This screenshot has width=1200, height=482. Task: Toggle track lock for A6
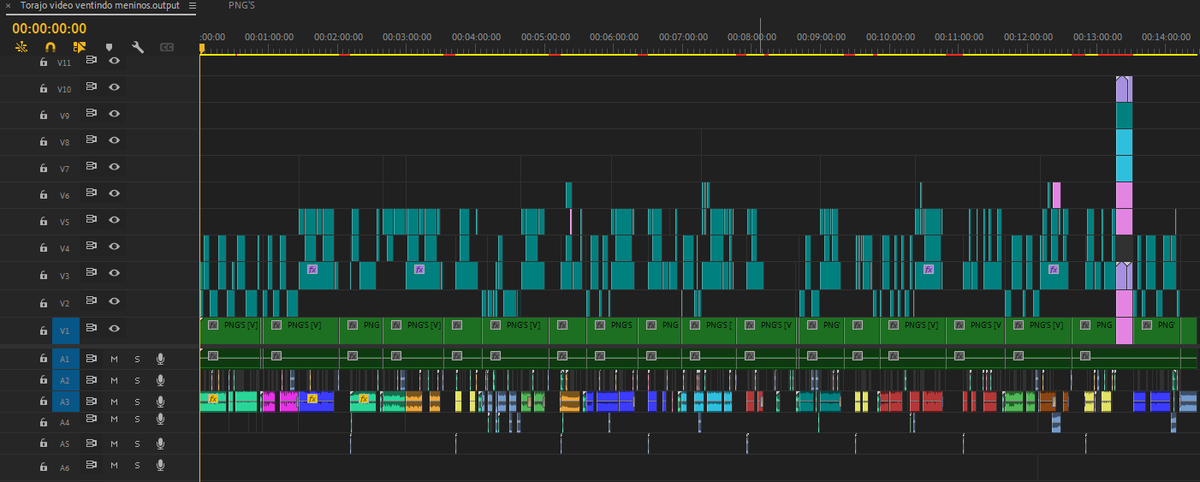pyautogui.click(x=43, y=466)
